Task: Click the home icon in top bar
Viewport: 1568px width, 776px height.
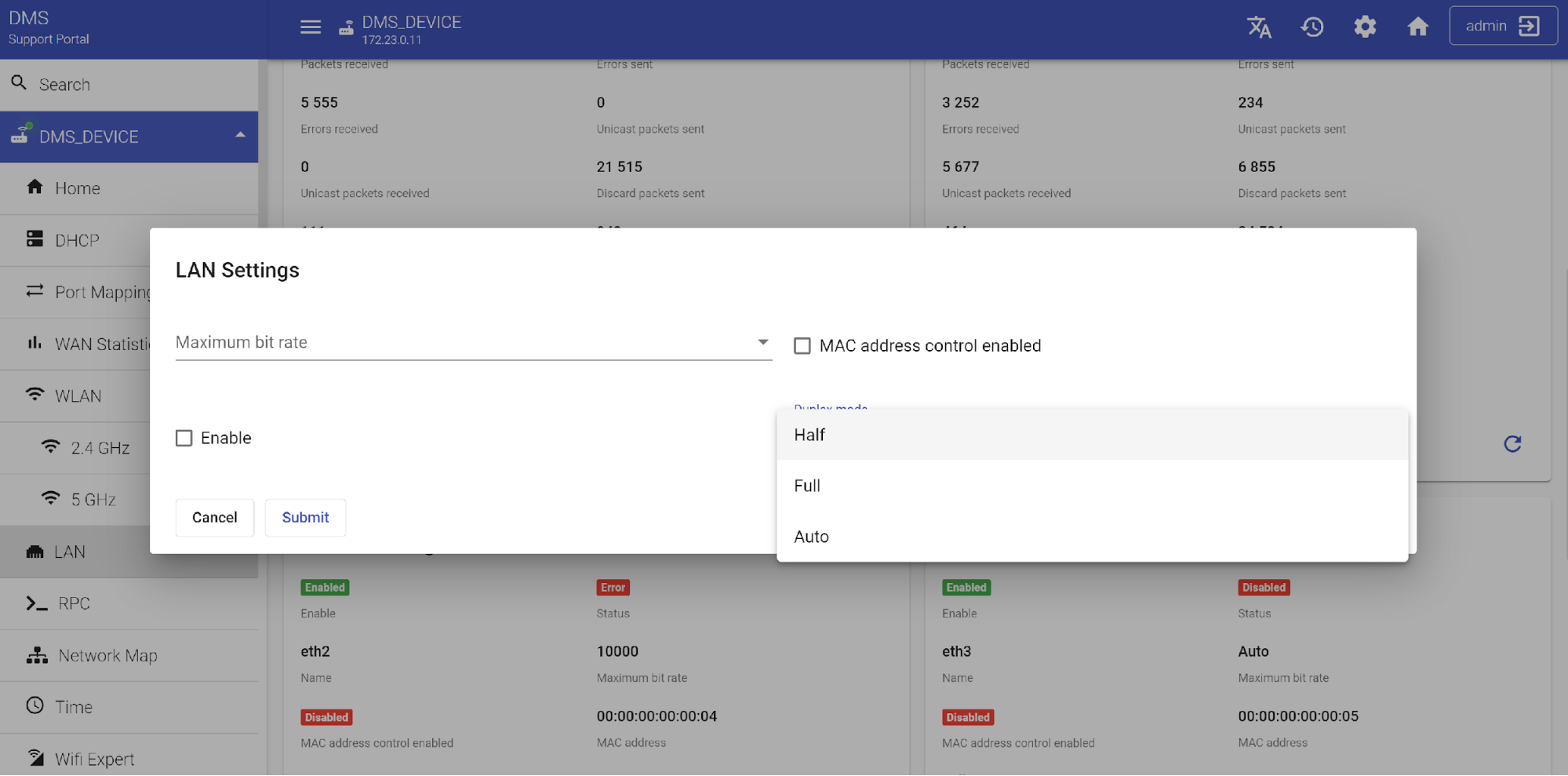Action: pos(1417,27)
